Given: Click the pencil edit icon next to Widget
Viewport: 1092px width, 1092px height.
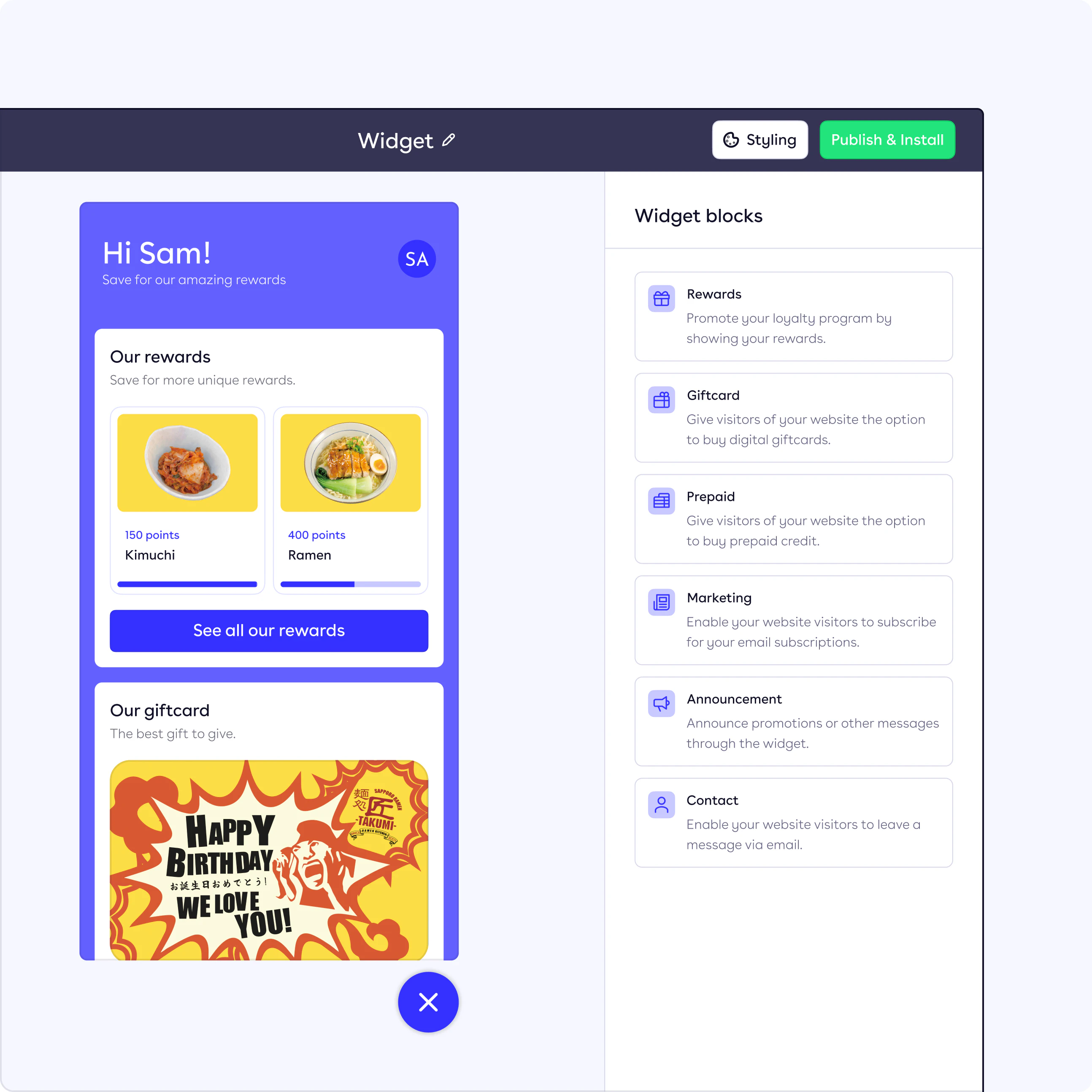Looking at the screenshot, I should pos(449,139).
